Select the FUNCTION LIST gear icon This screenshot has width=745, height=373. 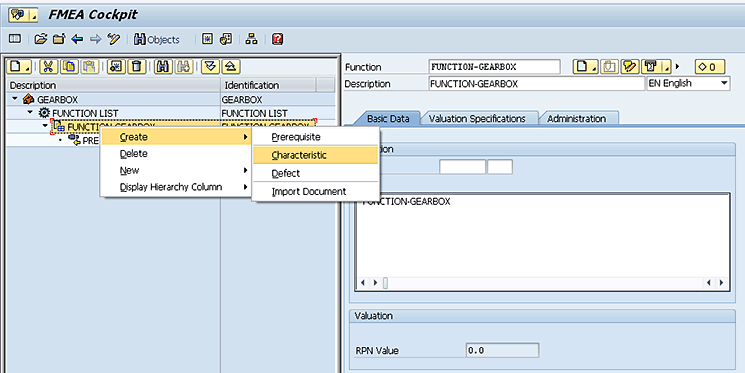pos(44,113)
